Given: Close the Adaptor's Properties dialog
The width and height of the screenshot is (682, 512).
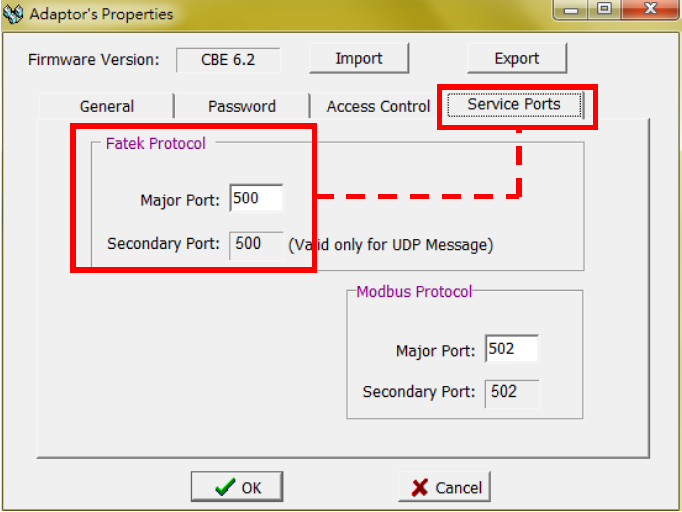Looking at the screenshot, I should [650, 9].
